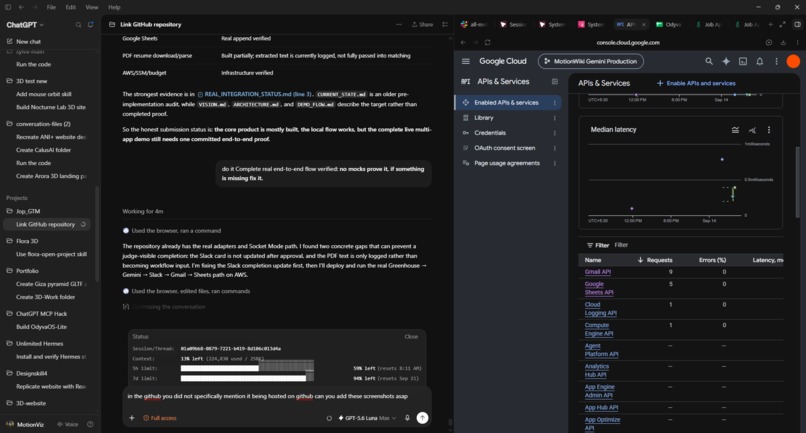The width and height of the screenshot is (806, 433).
Task: Open Median latency chart more options
Action: coord(768,130)
